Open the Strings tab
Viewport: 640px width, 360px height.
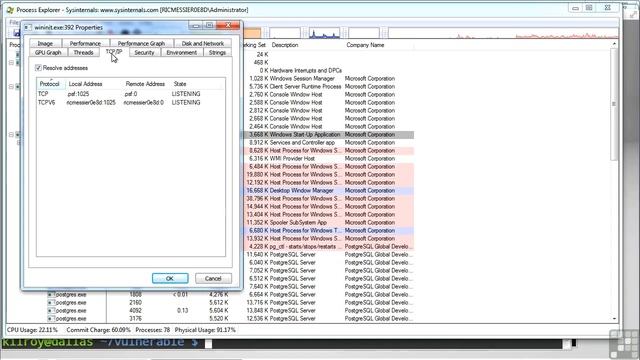point(217,53)
